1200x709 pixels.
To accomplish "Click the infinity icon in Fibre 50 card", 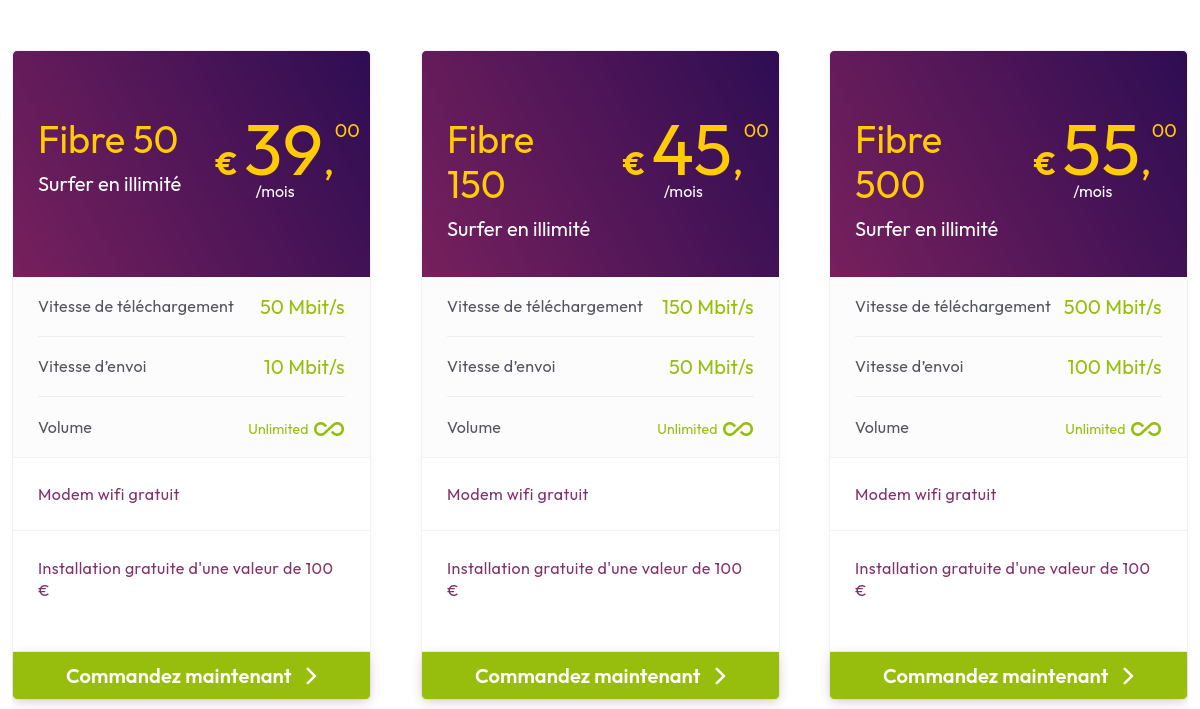I will 329,429.
